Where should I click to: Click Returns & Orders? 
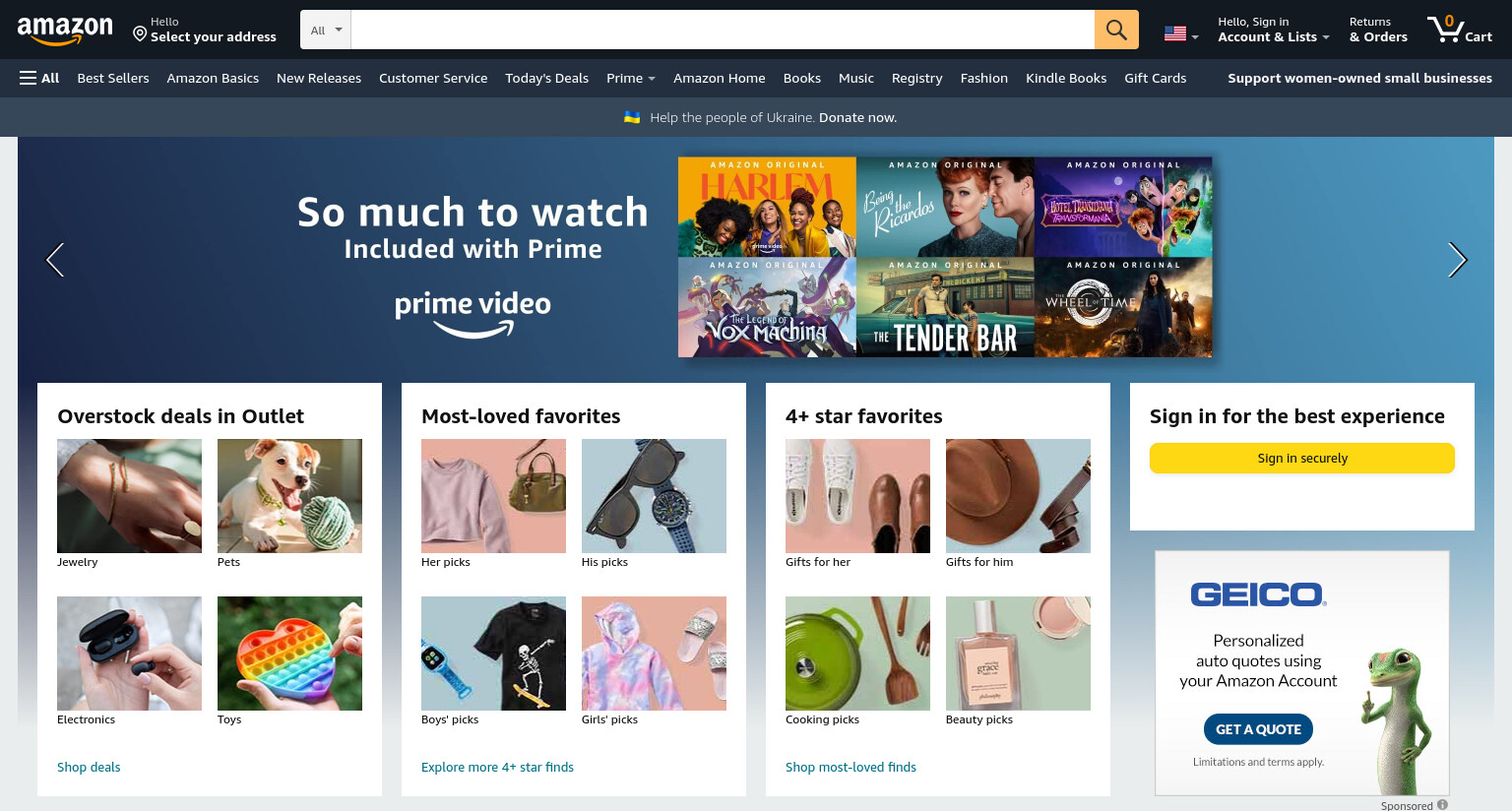click(1378, 30)
